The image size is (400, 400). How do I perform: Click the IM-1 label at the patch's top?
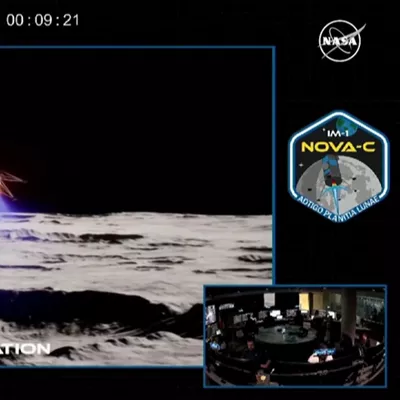pyautogui.click(x=335, y=134)
